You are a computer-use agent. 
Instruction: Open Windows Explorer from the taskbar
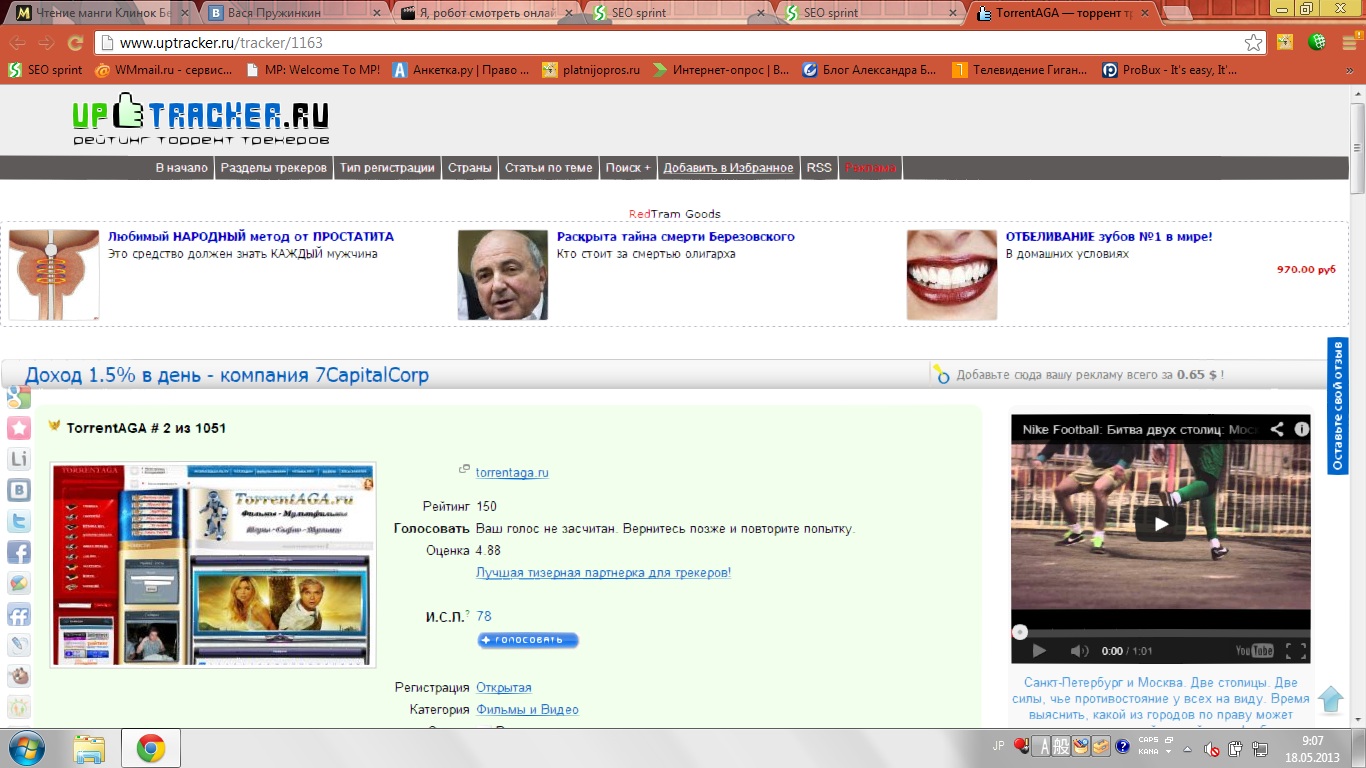coord(89,748)
